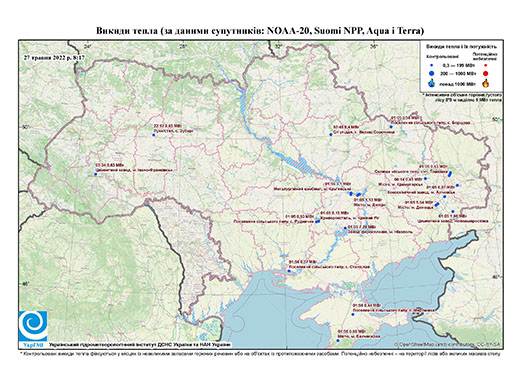The image size is (520, 368).
Task: Click the large red circle legend symbol
Action: click(x=486, y=74)
